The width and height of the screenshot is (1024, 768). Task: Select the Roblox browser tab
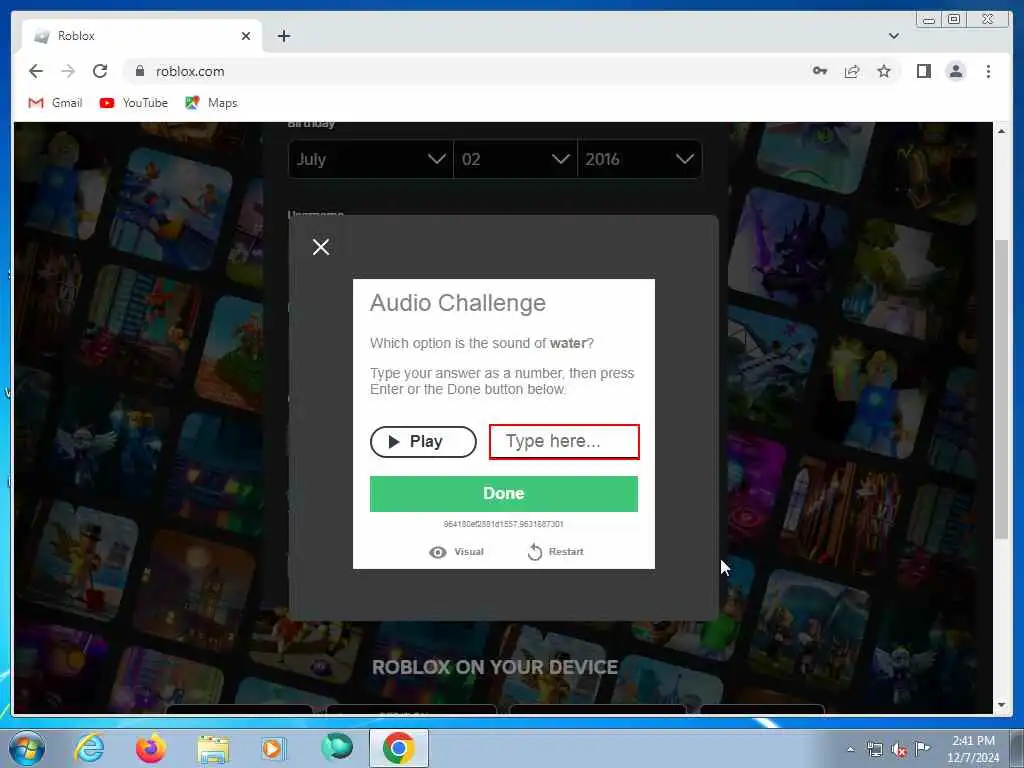(x=142, y=36)
